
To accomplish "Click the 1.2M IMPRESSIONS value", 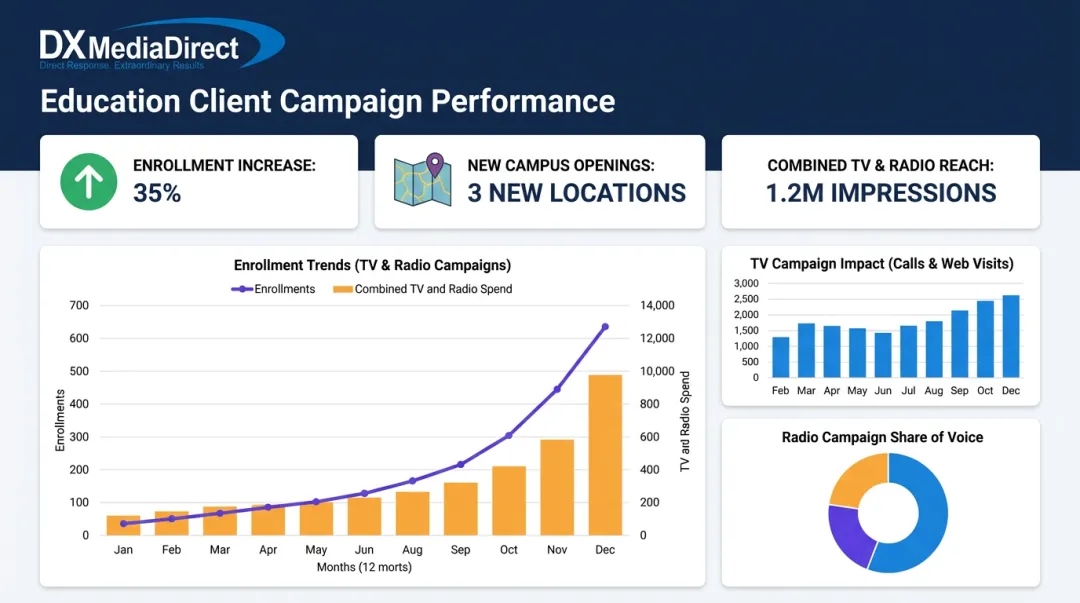I will 881,193.
